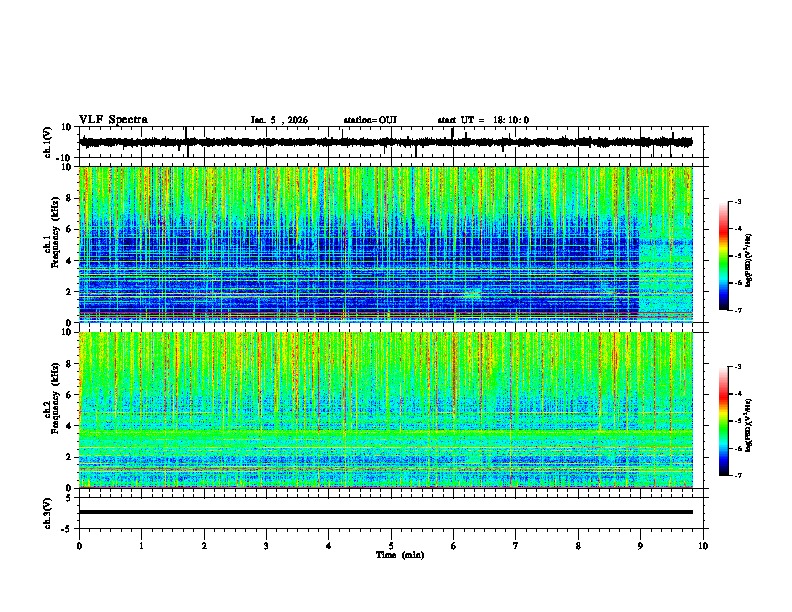This screenshot has height=612, width=792.
Task: Click the "start UT = 18:10:0" text
Action: tap(483, 120)
